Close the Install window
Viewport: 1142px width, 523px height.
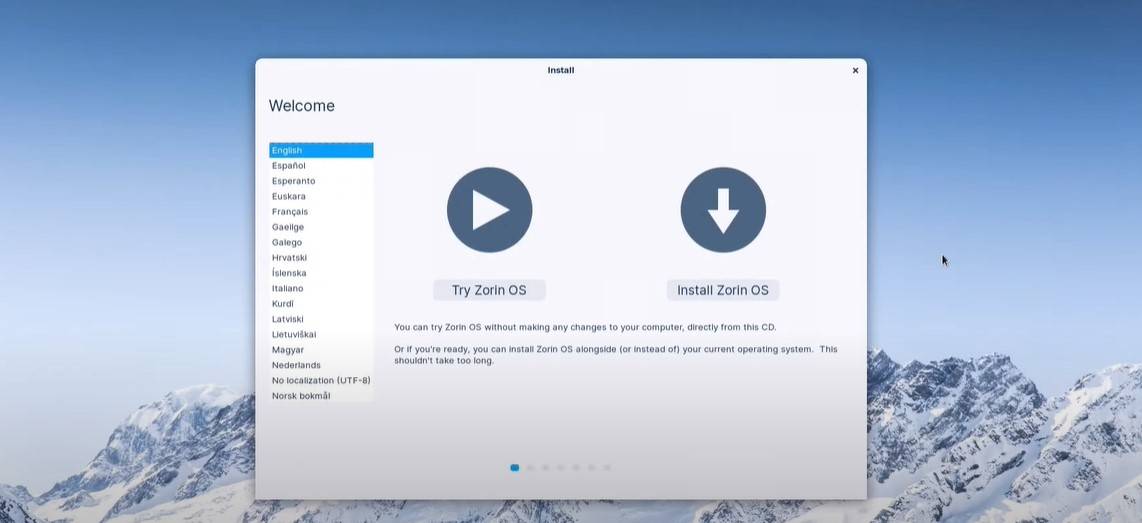tap(855, 71)
